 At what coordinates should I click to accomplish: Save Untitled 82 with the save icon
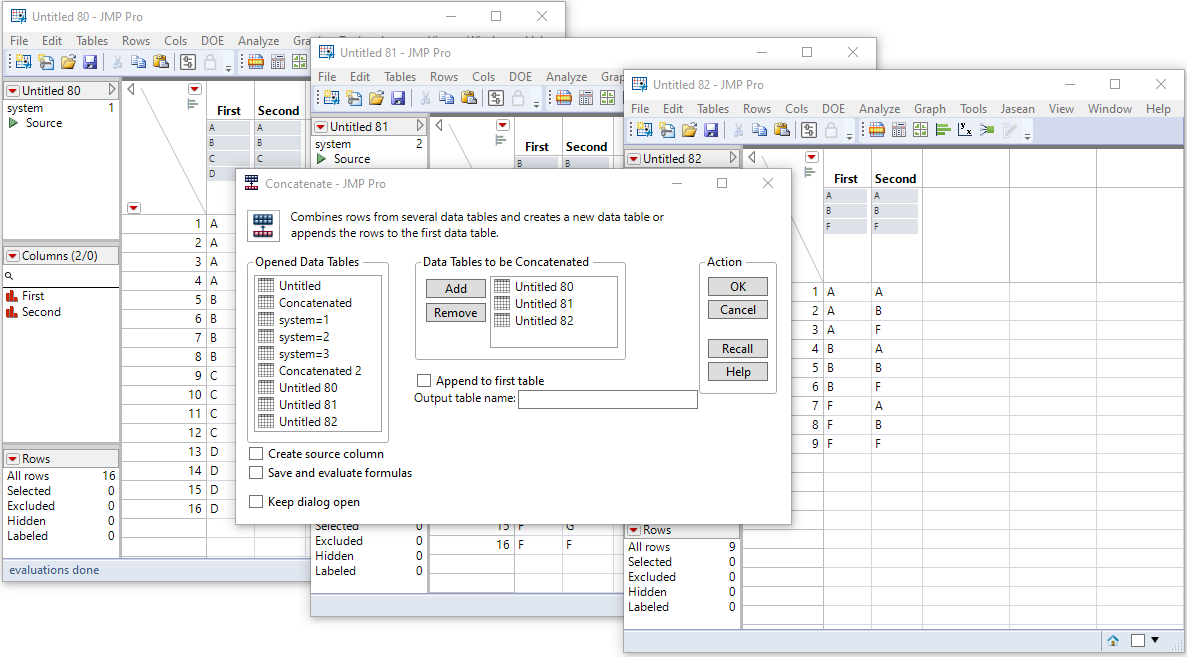[x=712, y=129]
